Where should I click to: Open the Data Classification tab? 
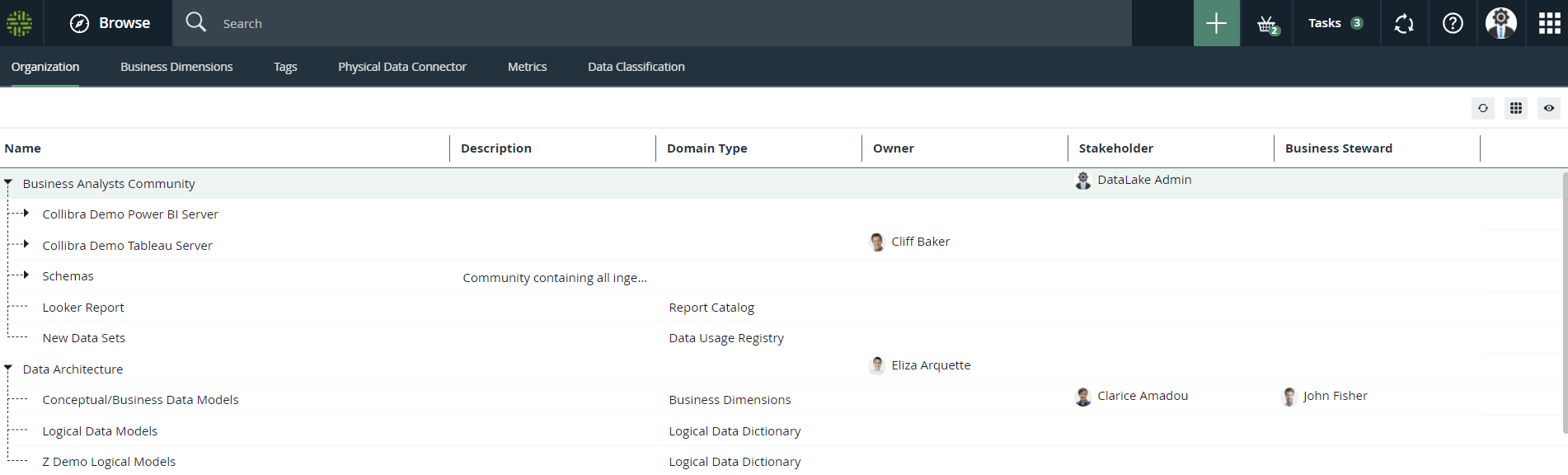click(x=636, y=67)
